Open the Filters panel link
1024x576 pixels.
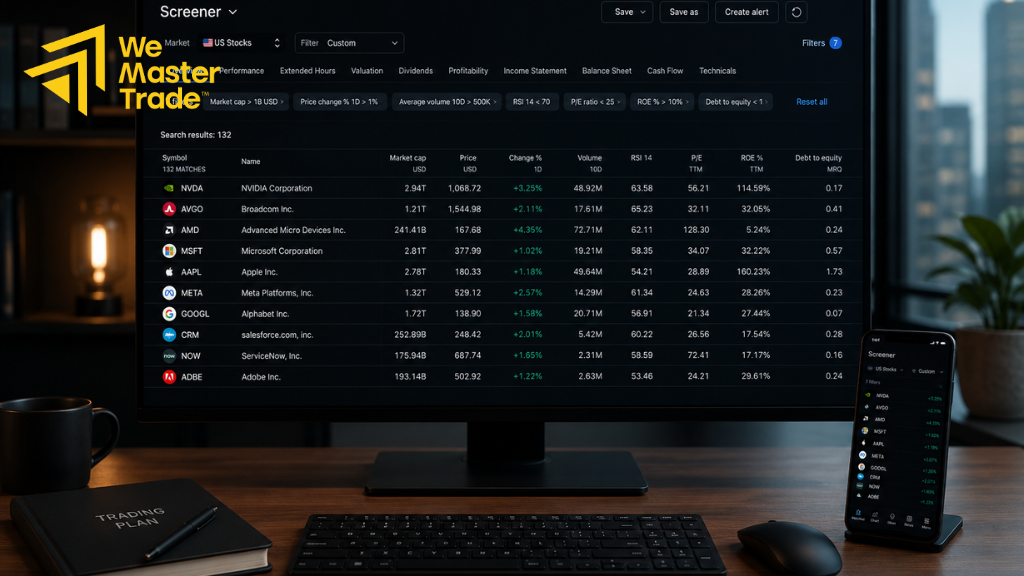813,43
